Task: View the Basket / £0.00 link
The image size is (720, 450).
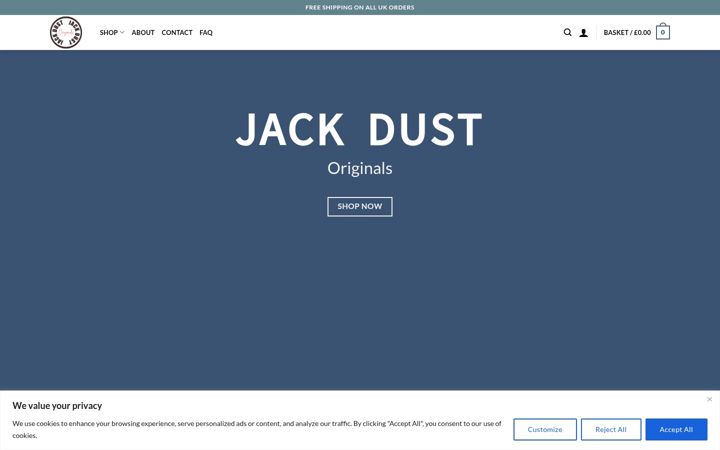Action: pyautogui.click(x=627, y=33)
